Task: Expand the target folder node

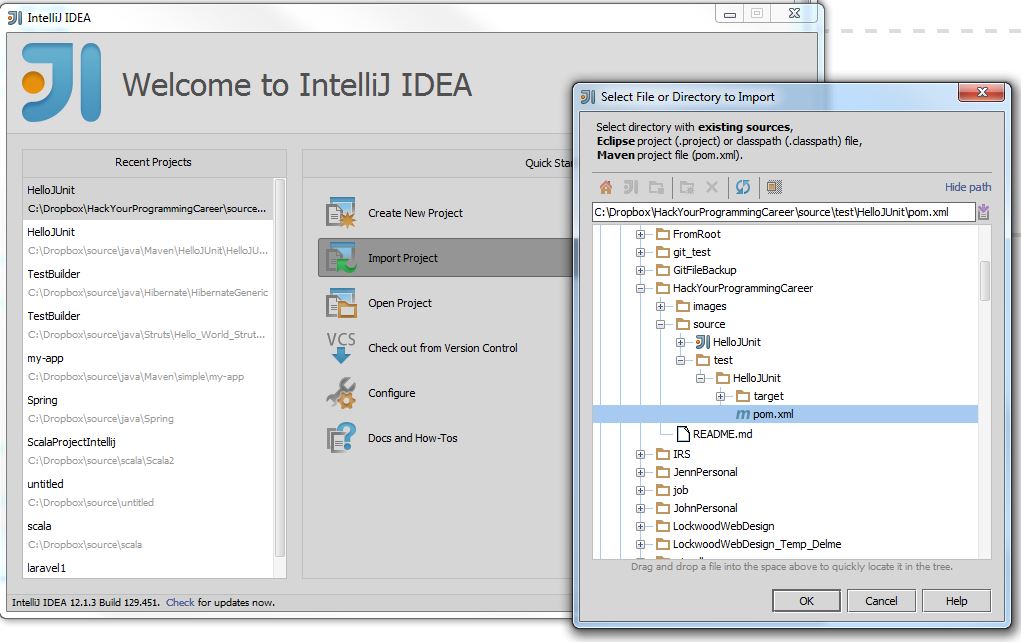Action: coord(720,397)
